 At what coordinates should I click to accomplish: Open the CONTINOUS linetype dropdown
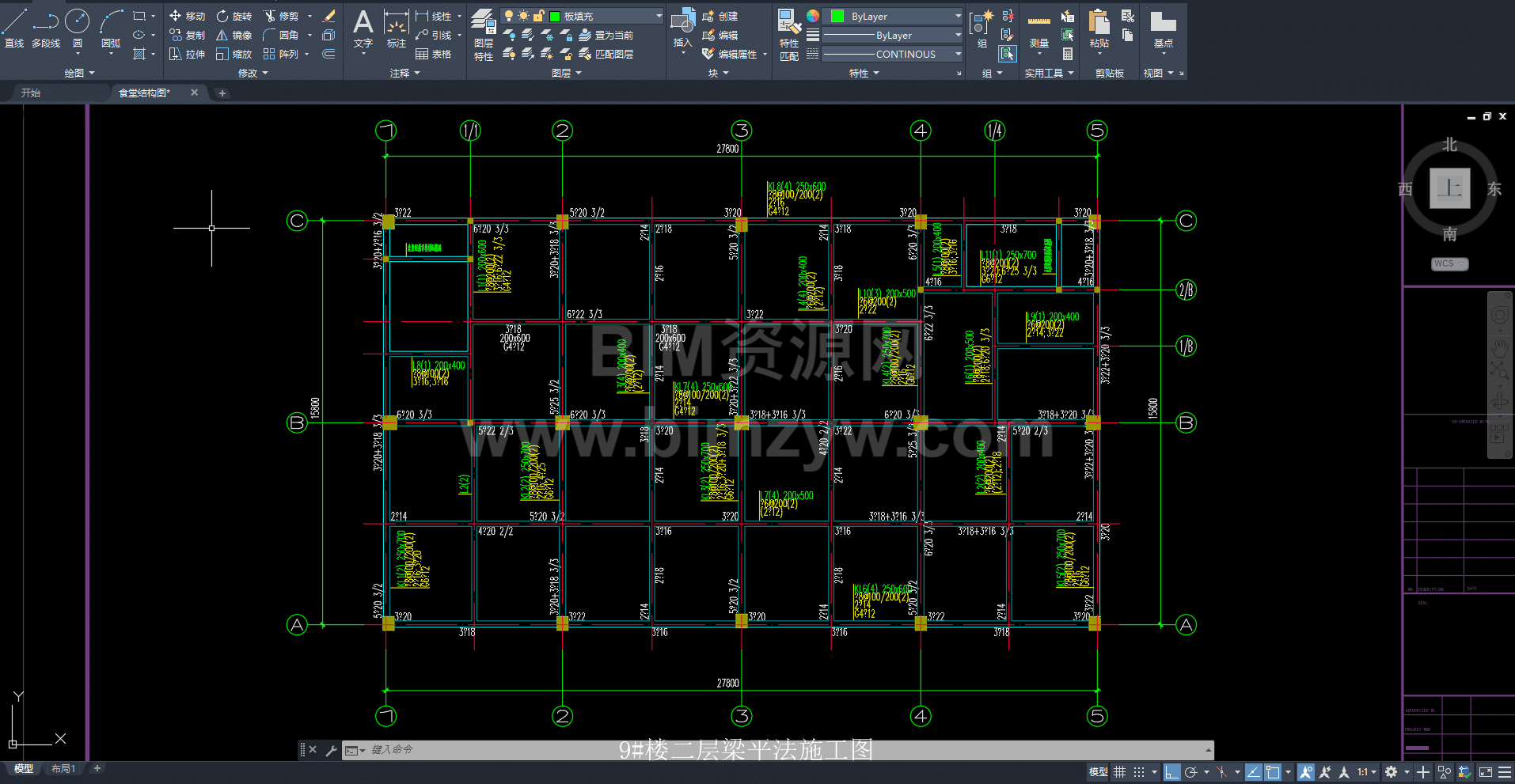point(958,54)
